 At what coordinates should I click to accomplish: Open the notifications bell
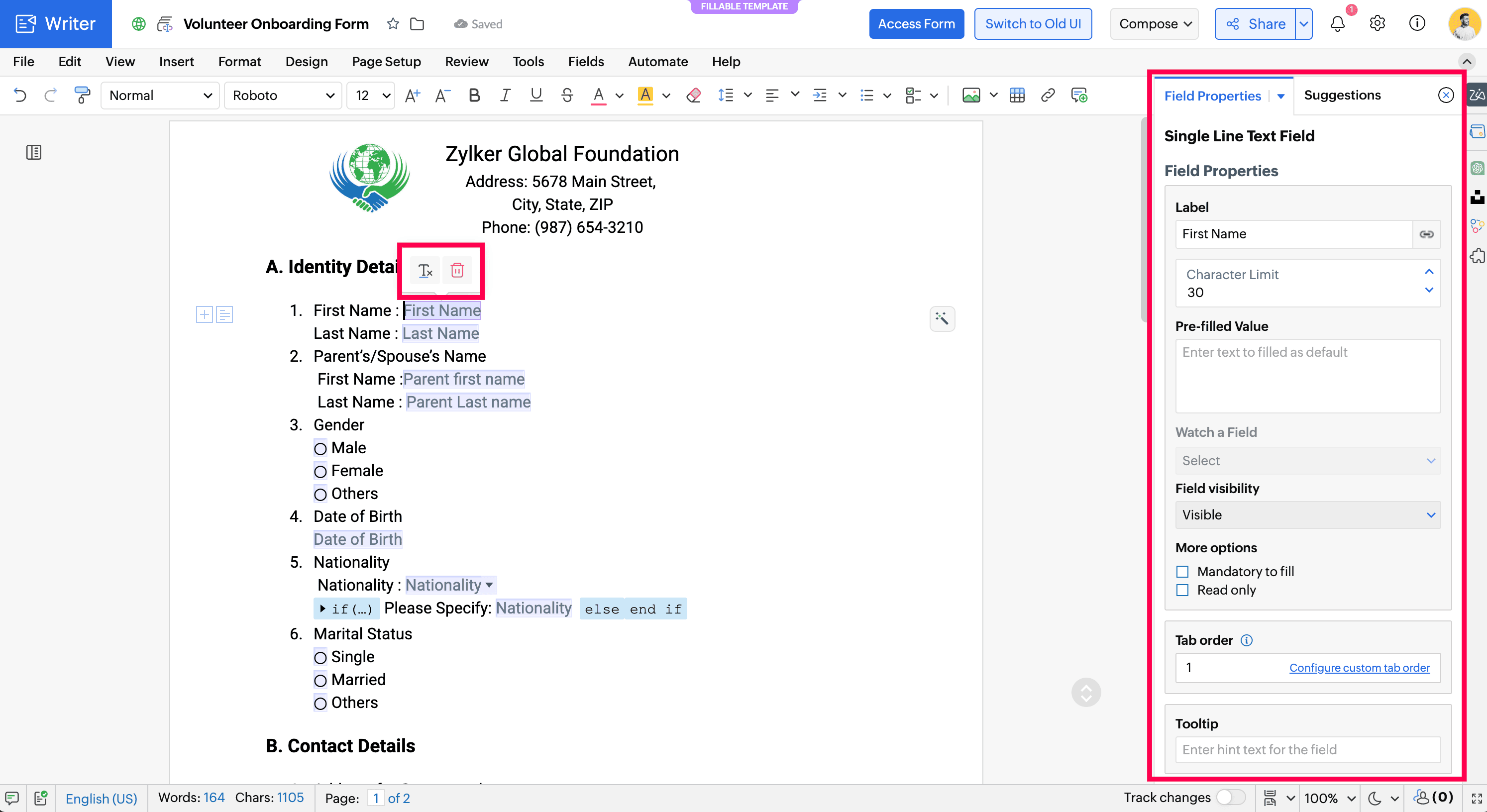1338,24
